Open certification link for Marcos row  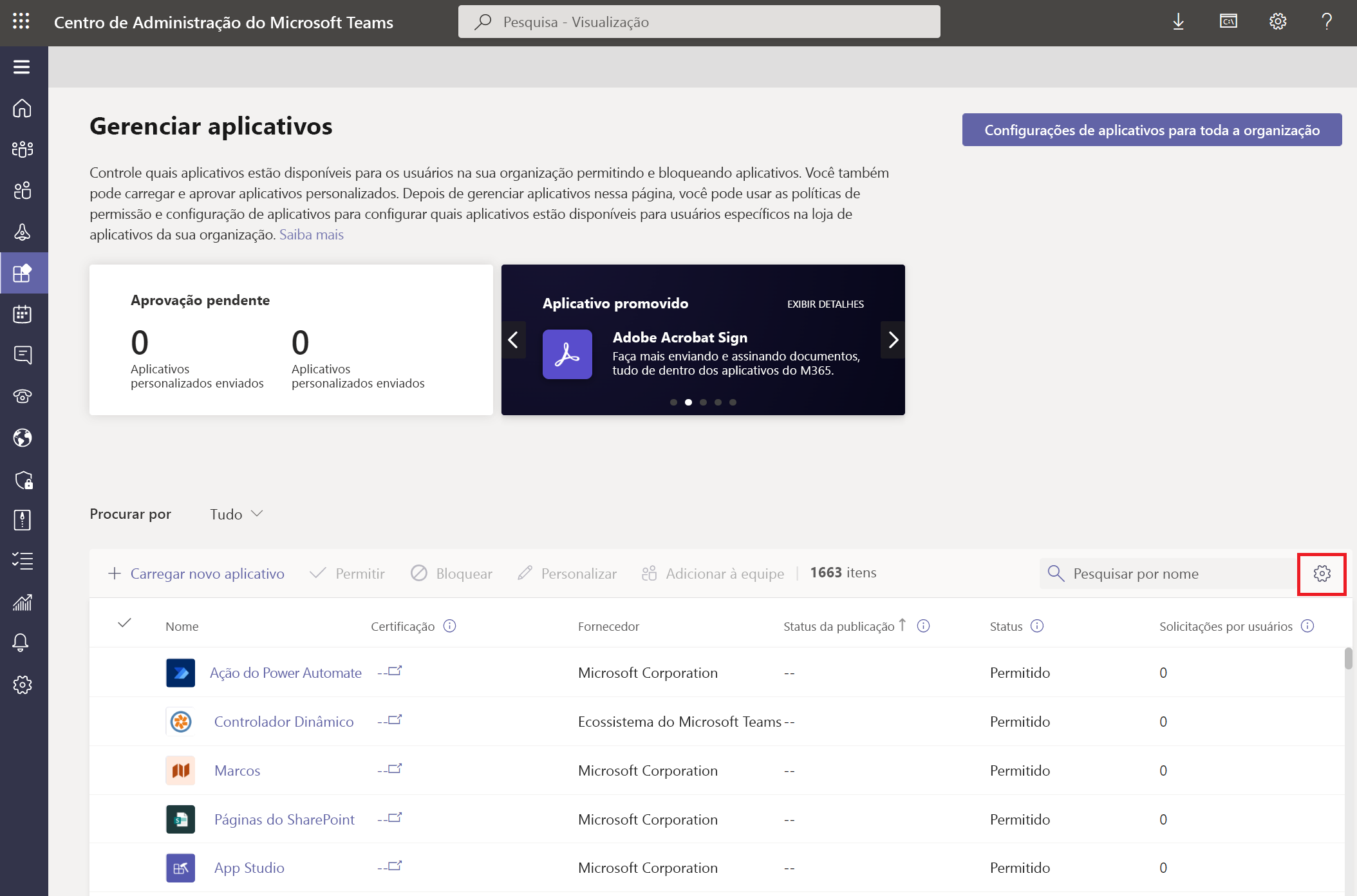click(389, 769)
